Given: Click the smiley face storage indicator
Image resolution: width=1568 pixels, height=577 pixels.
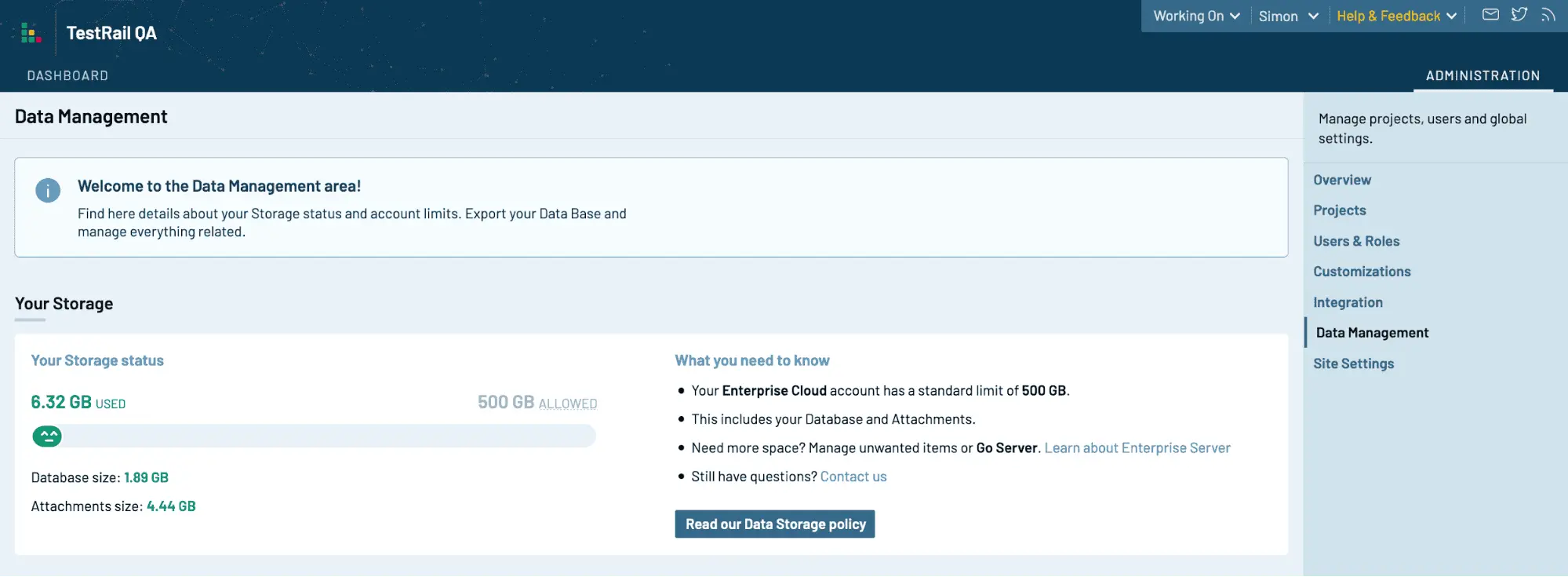Looking at the screenshot, I should click(47, 436).
